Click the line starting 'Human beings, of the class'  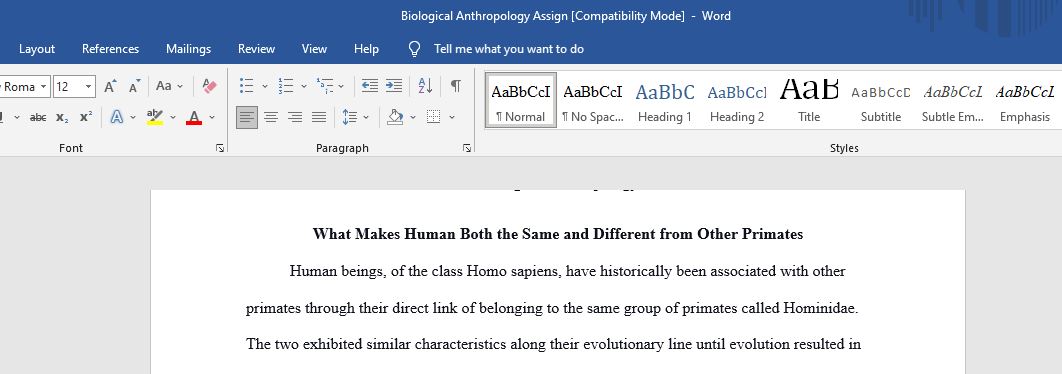click(568, 272)
